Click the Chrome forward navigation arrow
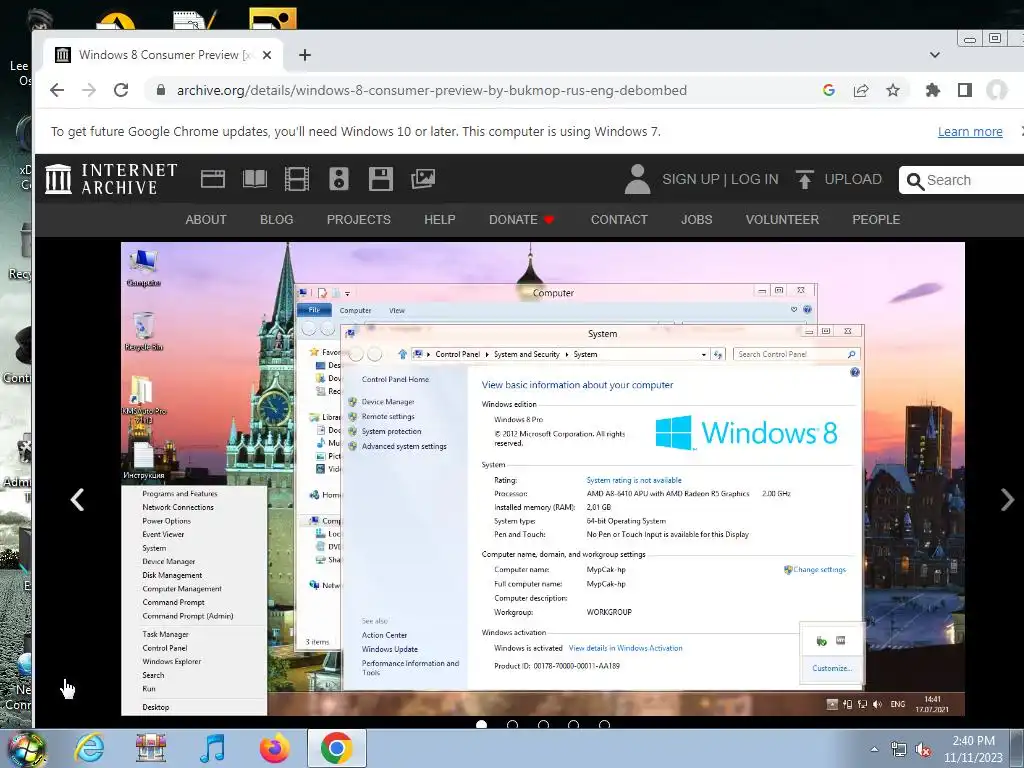The height and width of the screenshot is (768, 1024). click(x=89, y=90)
